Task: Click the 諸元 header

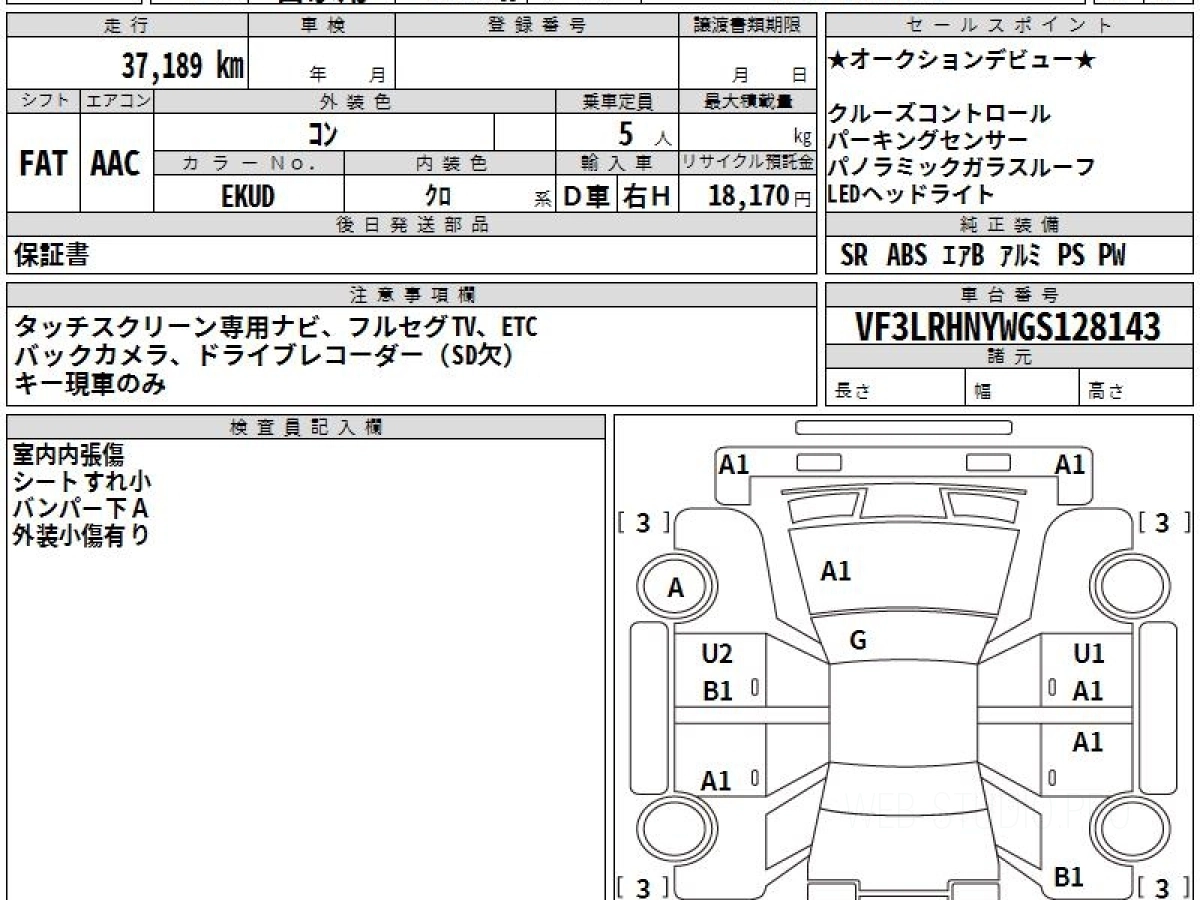Action: tap(1009, 357)
